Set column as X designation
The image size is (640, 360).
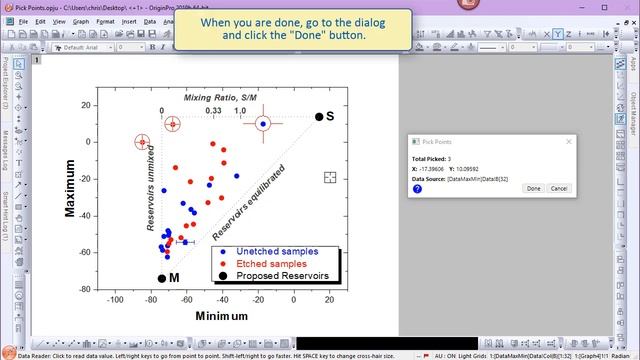click(x=547, y=34)
